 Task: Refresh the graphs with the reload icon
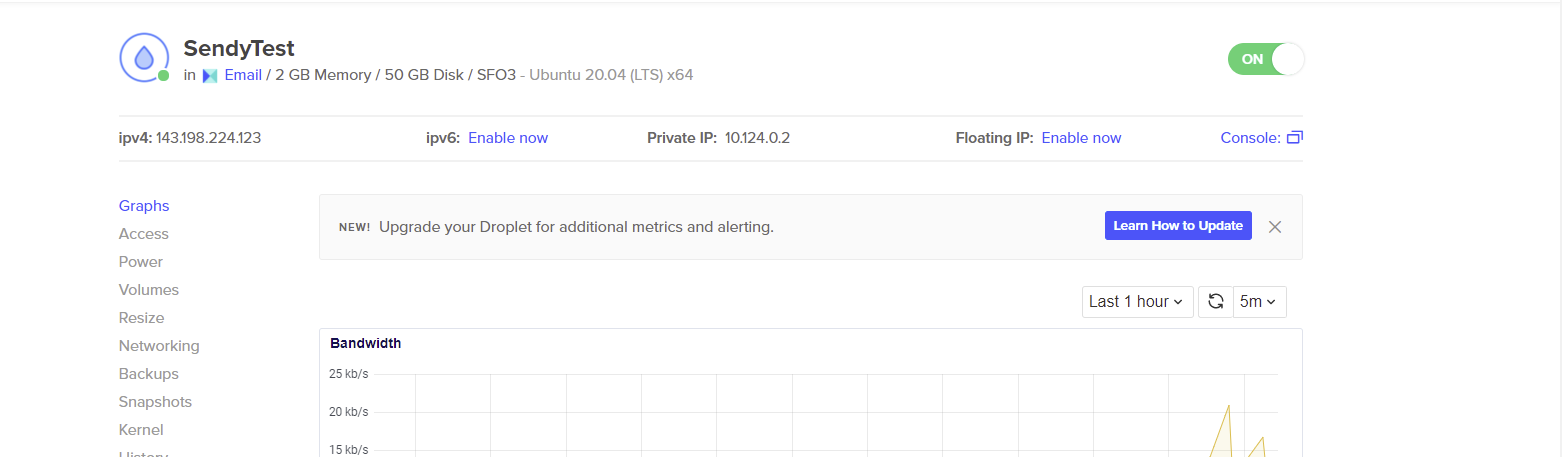[1216, 302]
